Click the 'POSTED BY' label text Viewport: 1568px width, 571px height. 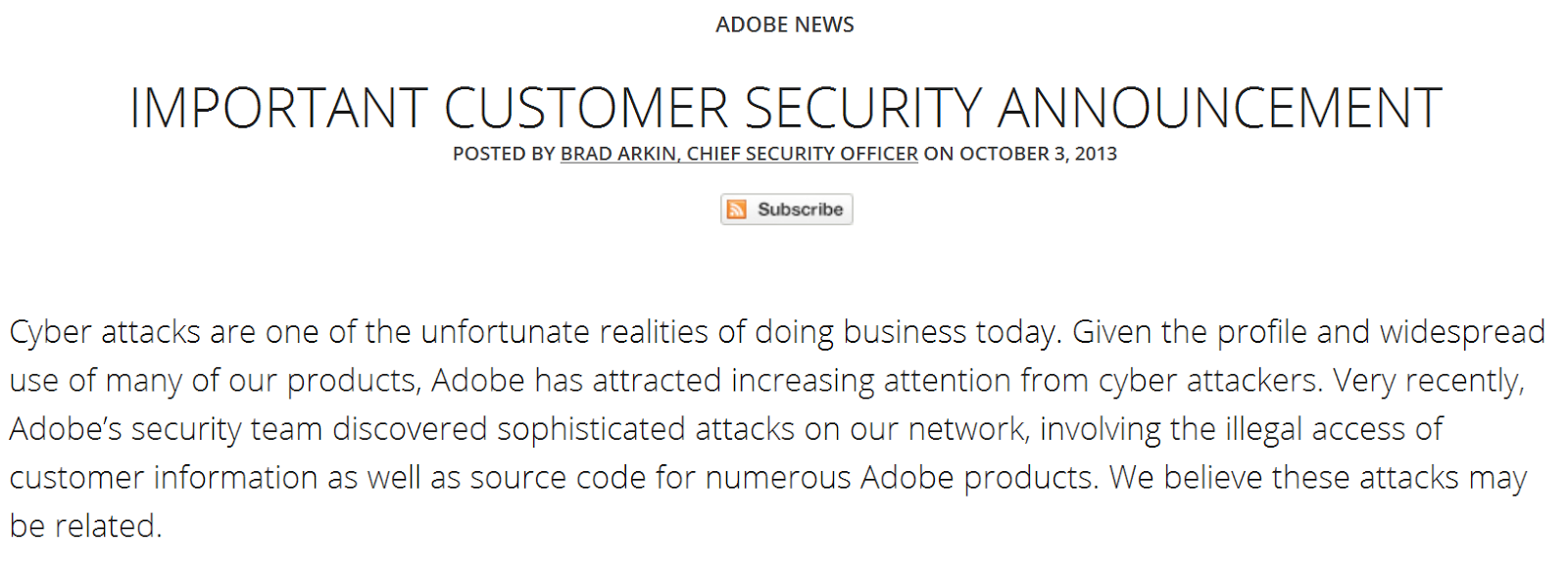tap(504, 154)
